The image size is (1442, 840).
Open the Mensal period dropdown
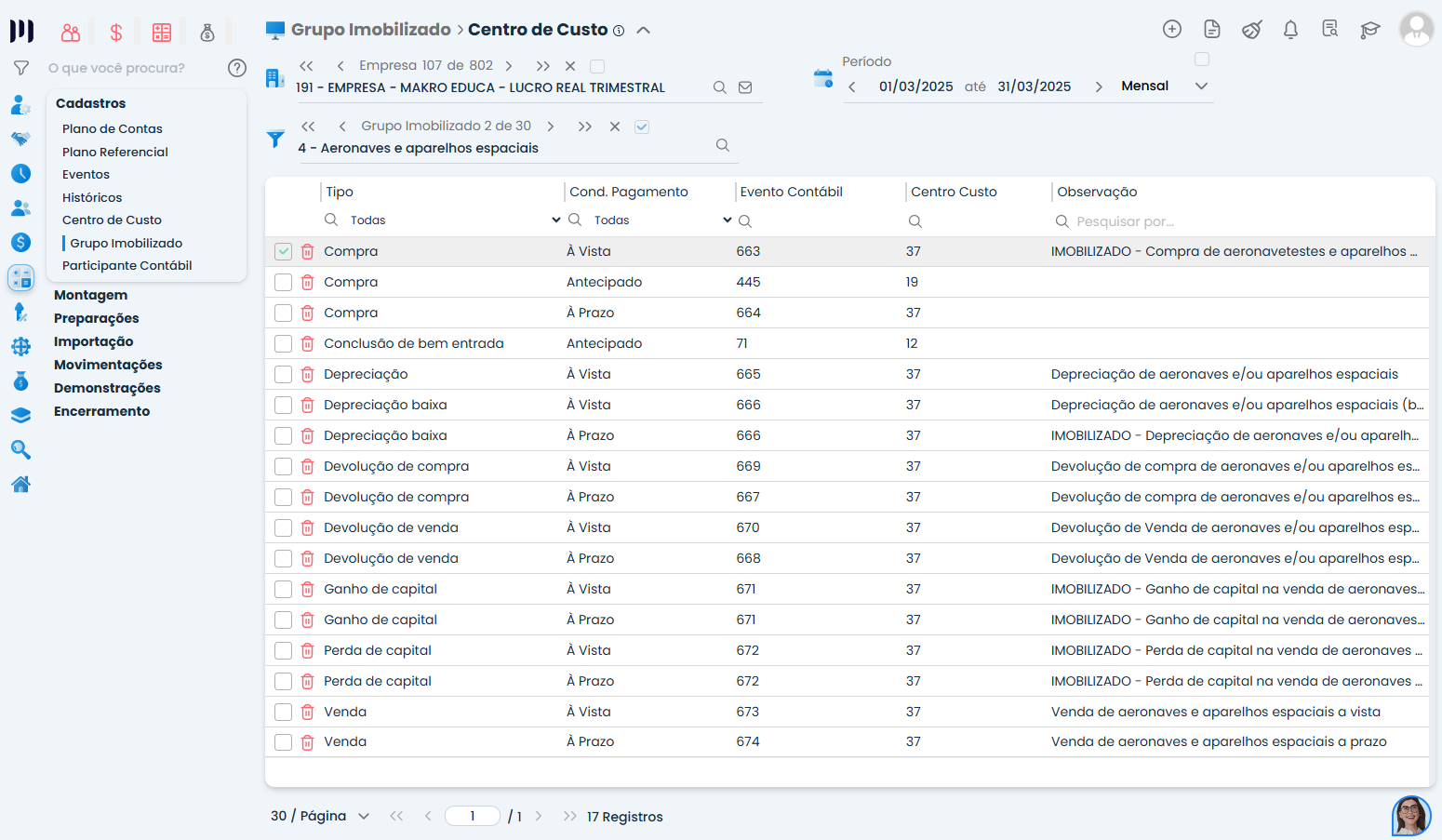click(1164, 87)
